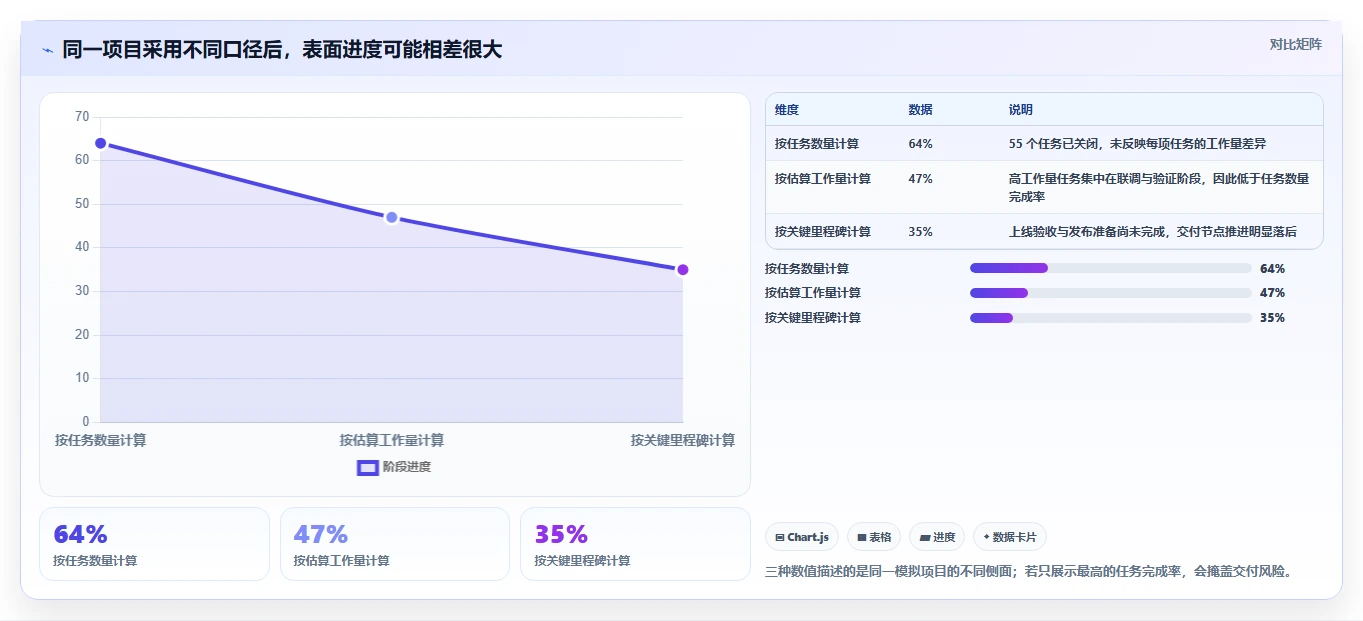Click progress list label 按估算工作量计算

point(813,293)
